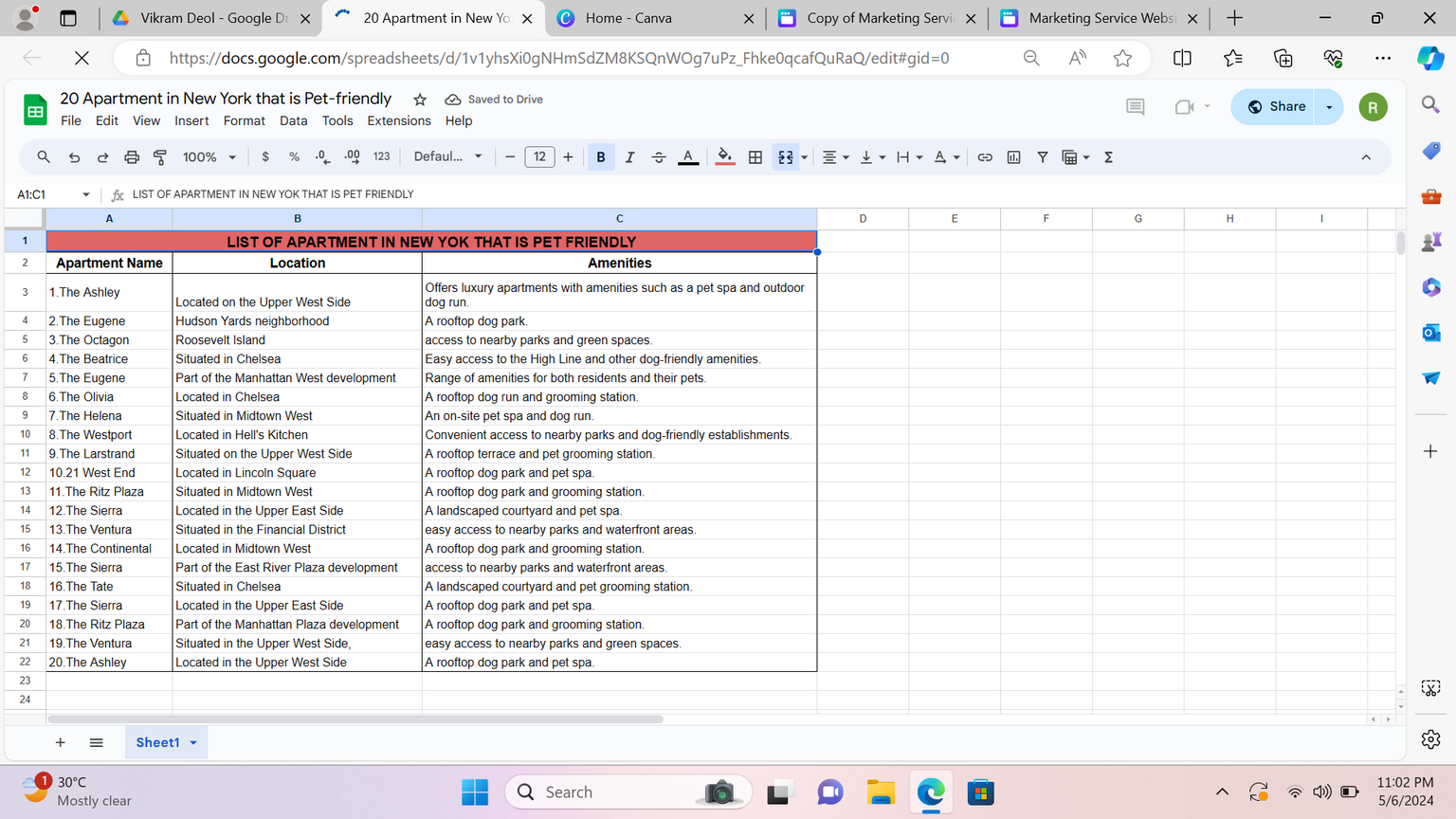Print the spreadsheet
The width and height of the screenshot is (1456, 819).
pyautogui.click(x=132, y=157)
